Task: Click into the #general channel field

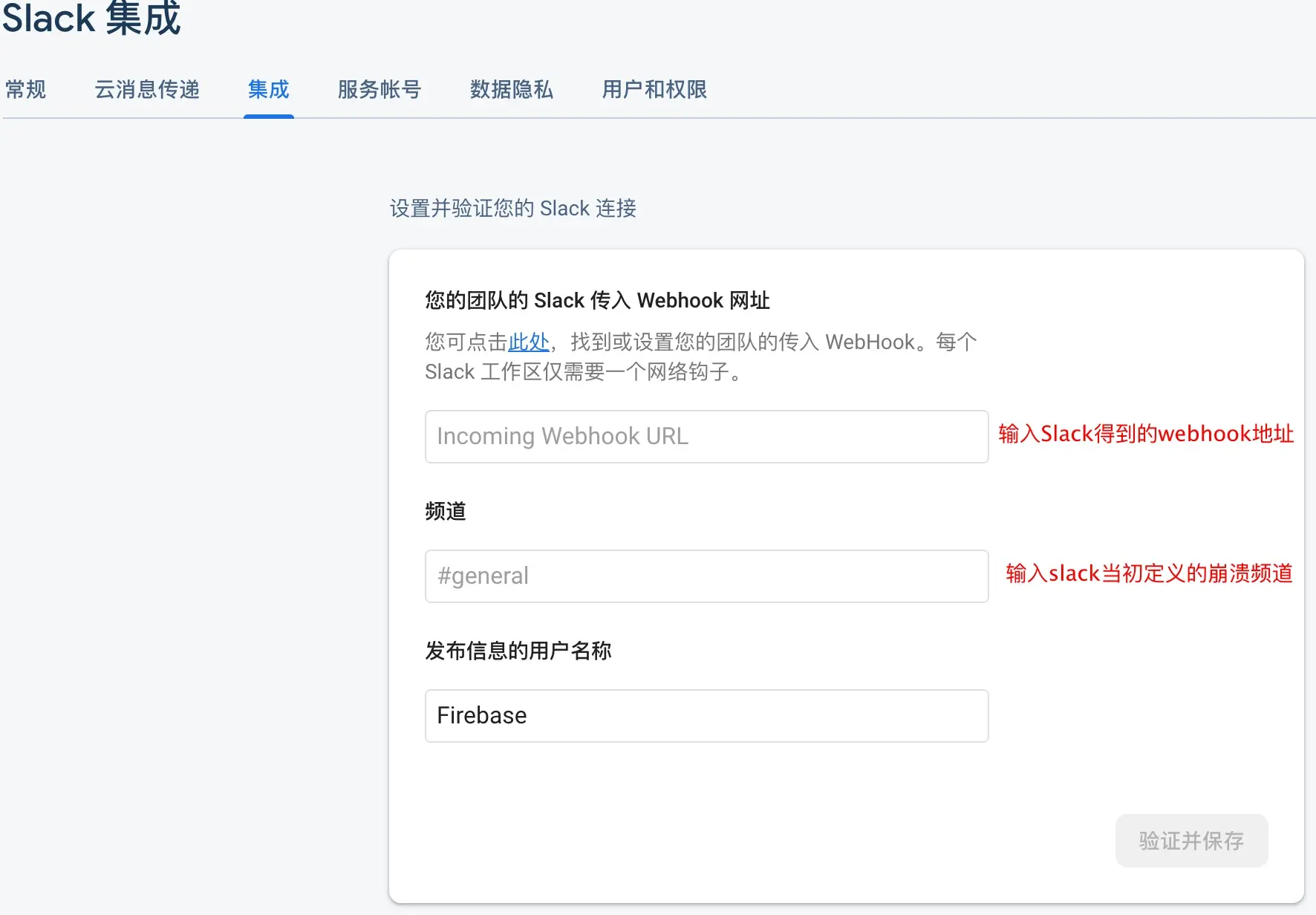Action: [x=707, y=576]
